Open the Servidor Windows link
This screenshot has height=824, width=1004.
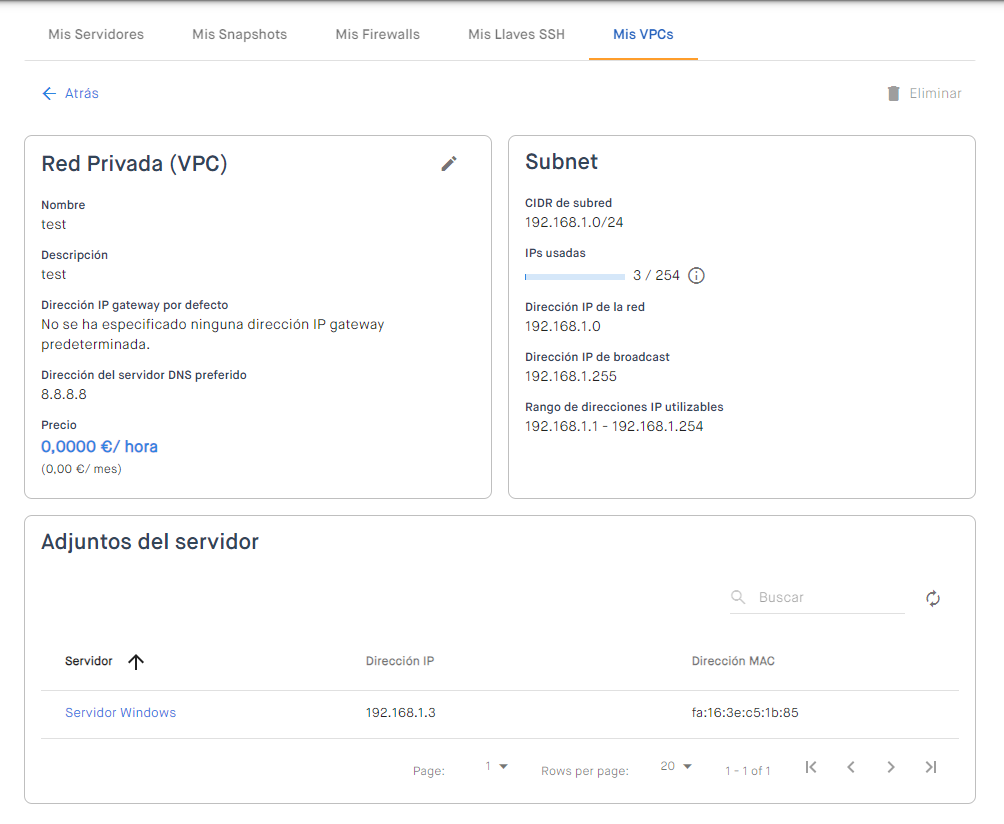tap(120, 713)
